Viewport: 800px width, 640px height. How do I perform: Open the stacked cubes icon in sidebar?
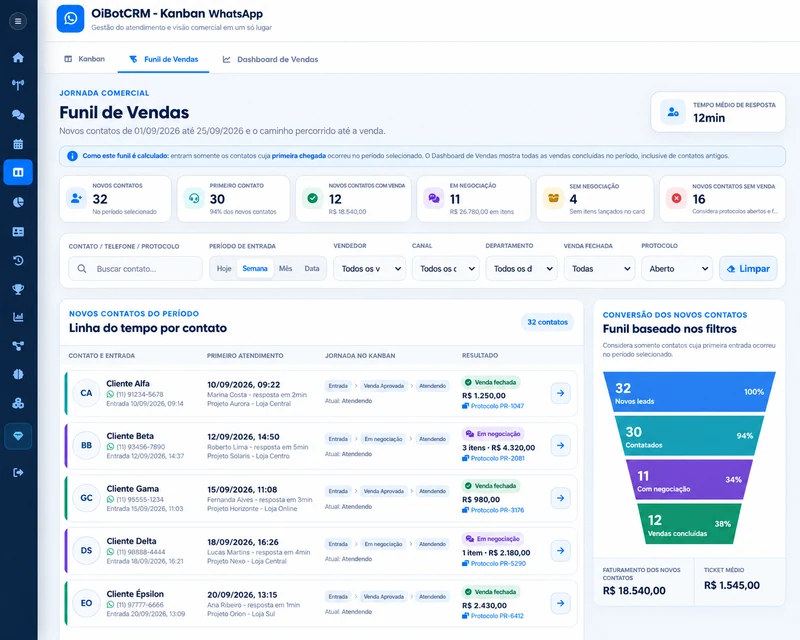point(18,403)
